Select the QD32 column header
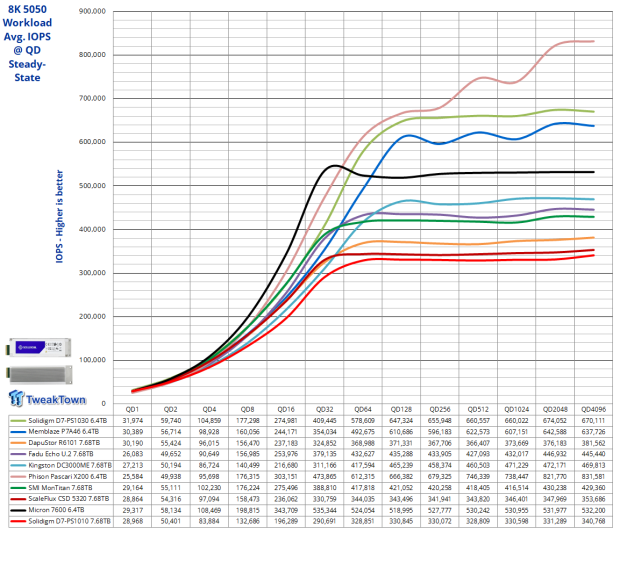 coord(323,409)
